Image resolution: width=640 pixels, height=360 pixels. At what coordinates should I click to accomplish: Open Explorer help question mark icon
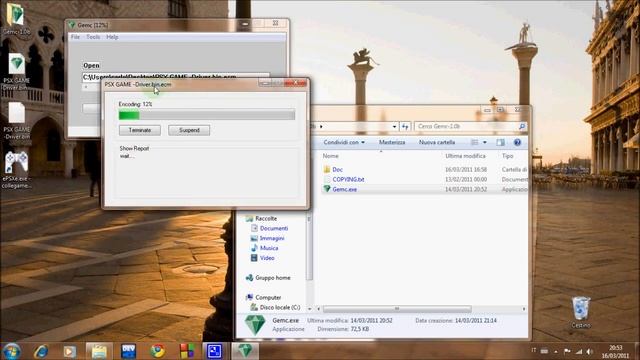coord(517,142)
